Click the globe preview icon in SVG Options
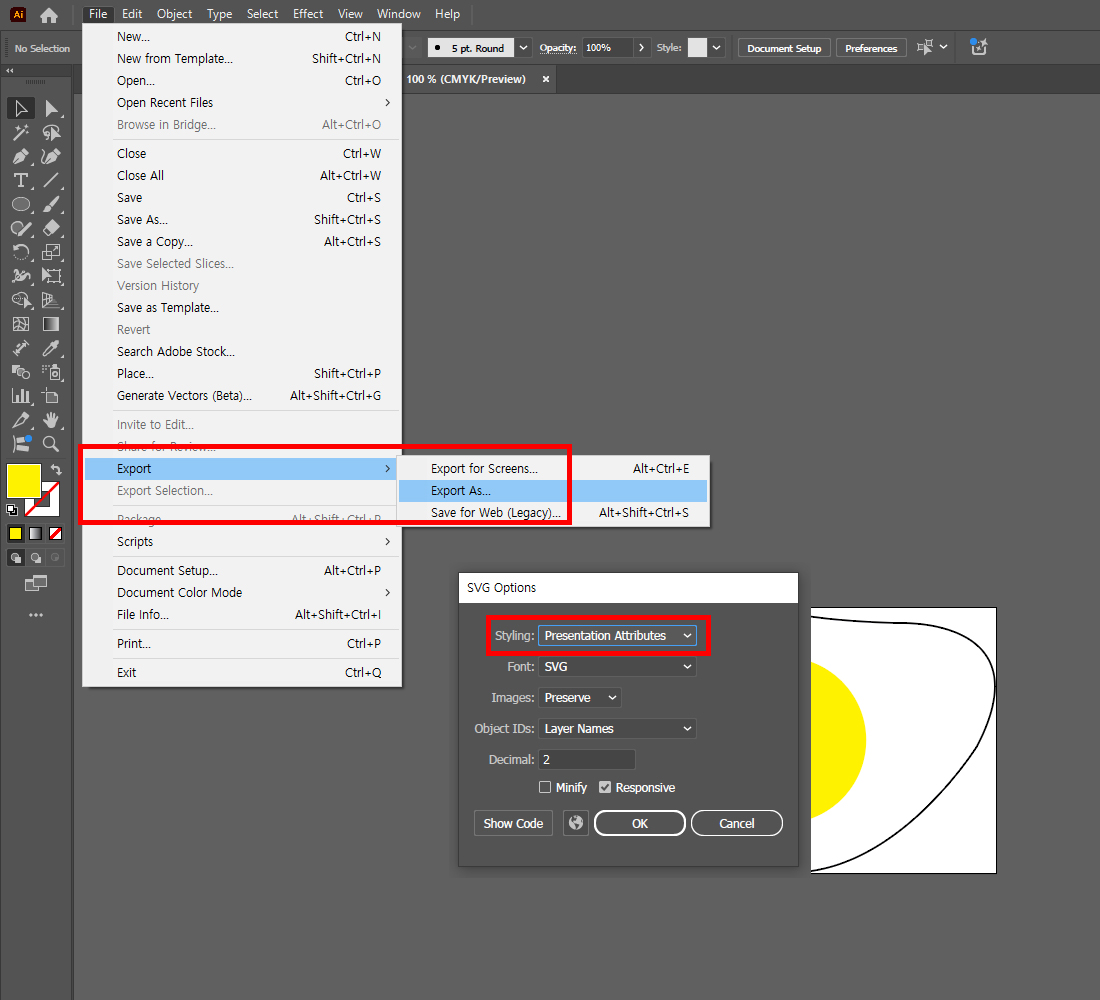This screenshot has width=1100, height=1000. (576, 823)
